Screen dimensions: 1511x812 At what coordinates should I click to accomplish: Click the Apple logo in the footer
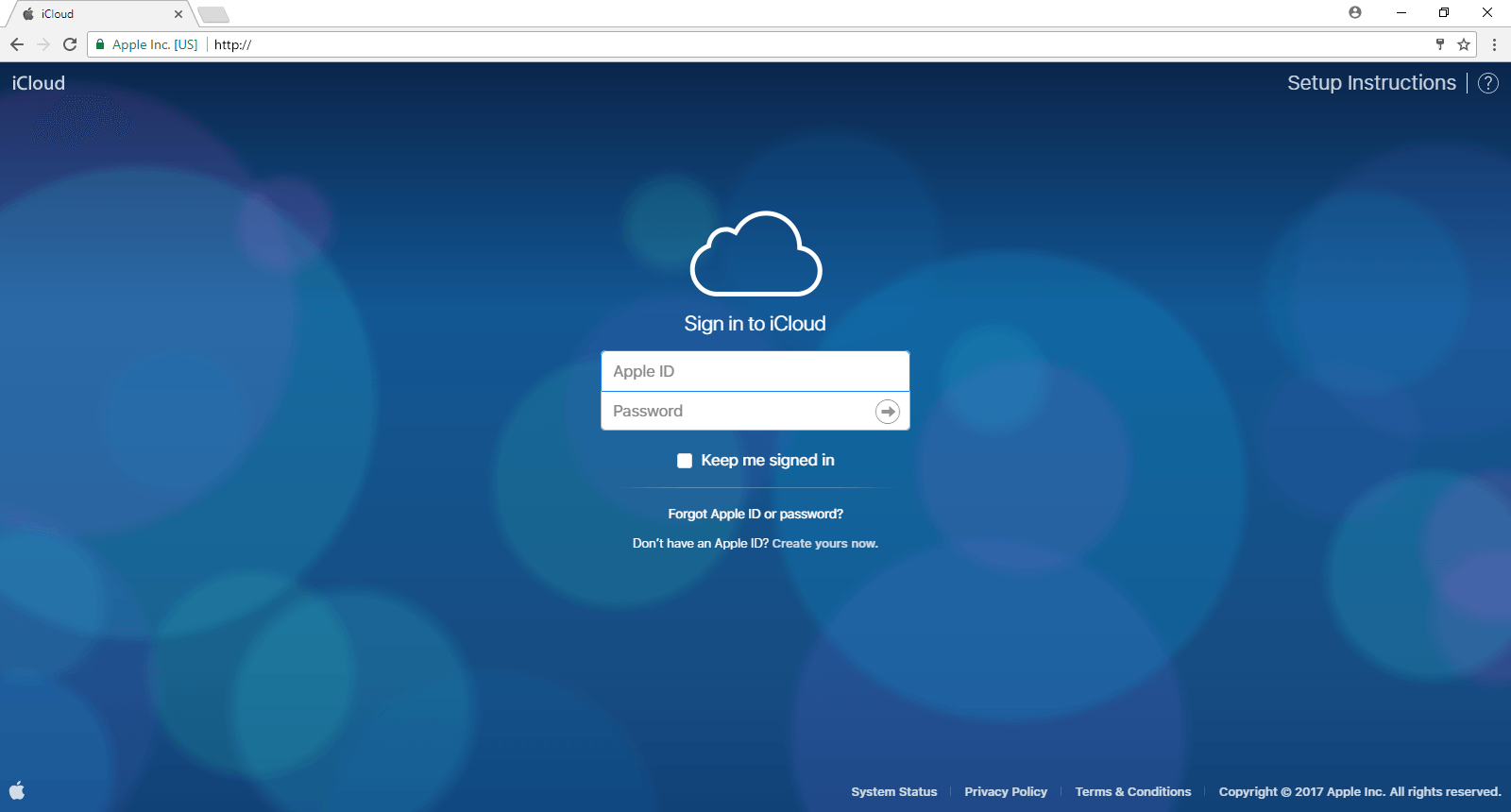point(17,790)
